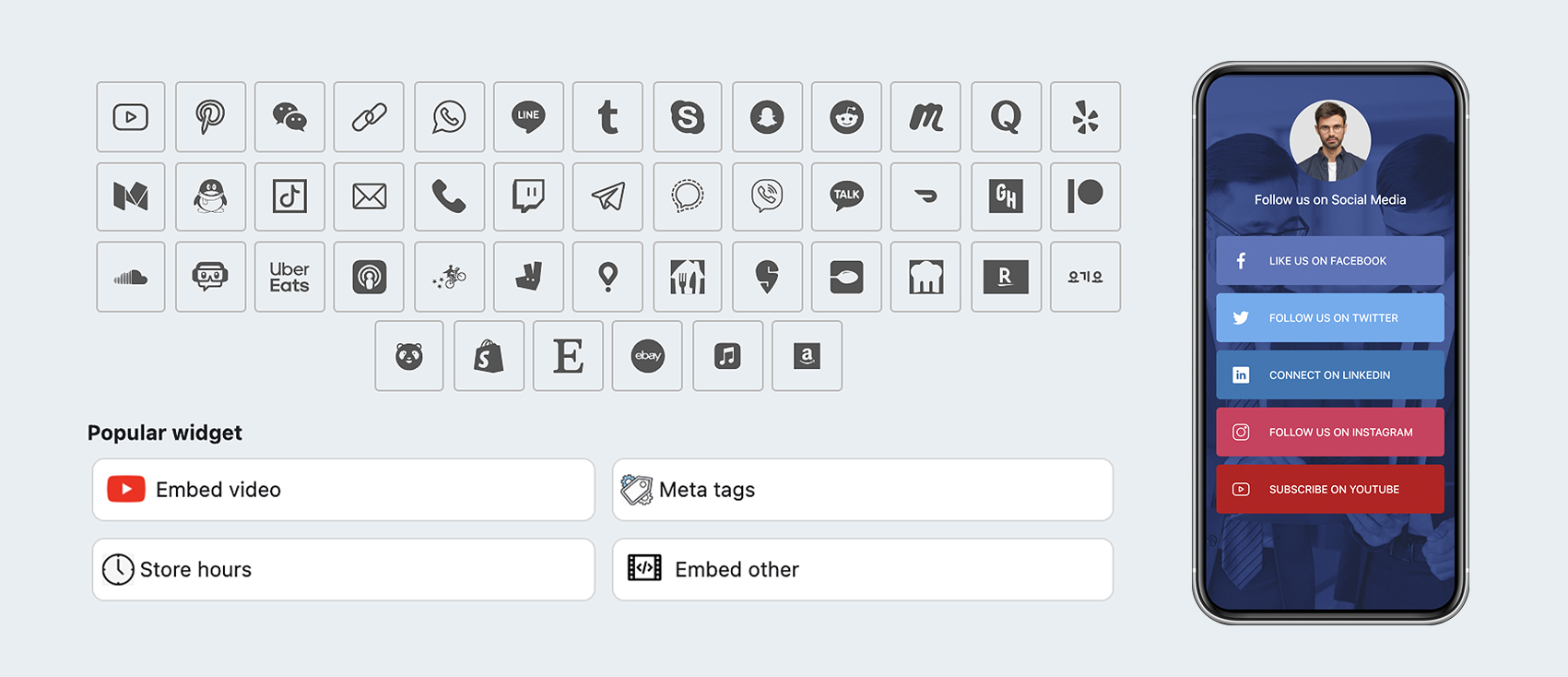The width and height of the screenshot is (1568, 677).
Task: Choose the Pinterest icon
Action: 210,117
